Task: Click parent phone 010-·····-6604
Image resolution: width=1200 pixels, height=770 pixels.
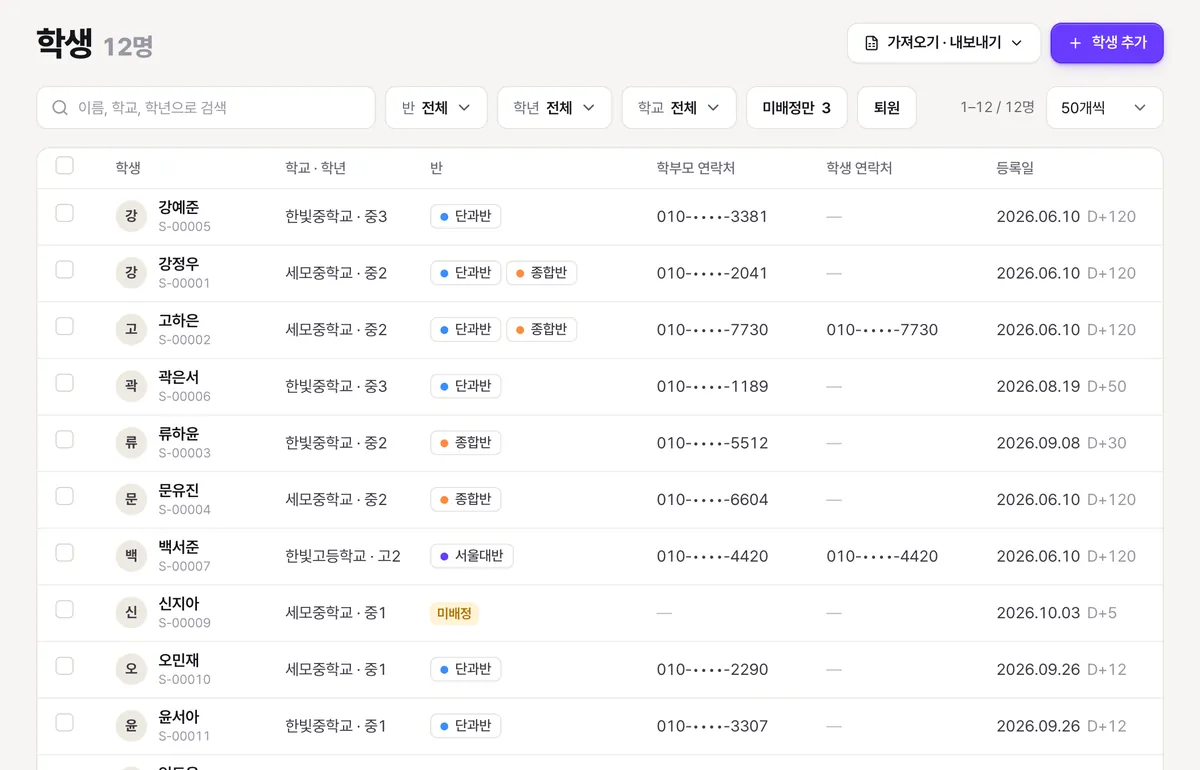Action: pyautogui.click(x=712, y=499)
